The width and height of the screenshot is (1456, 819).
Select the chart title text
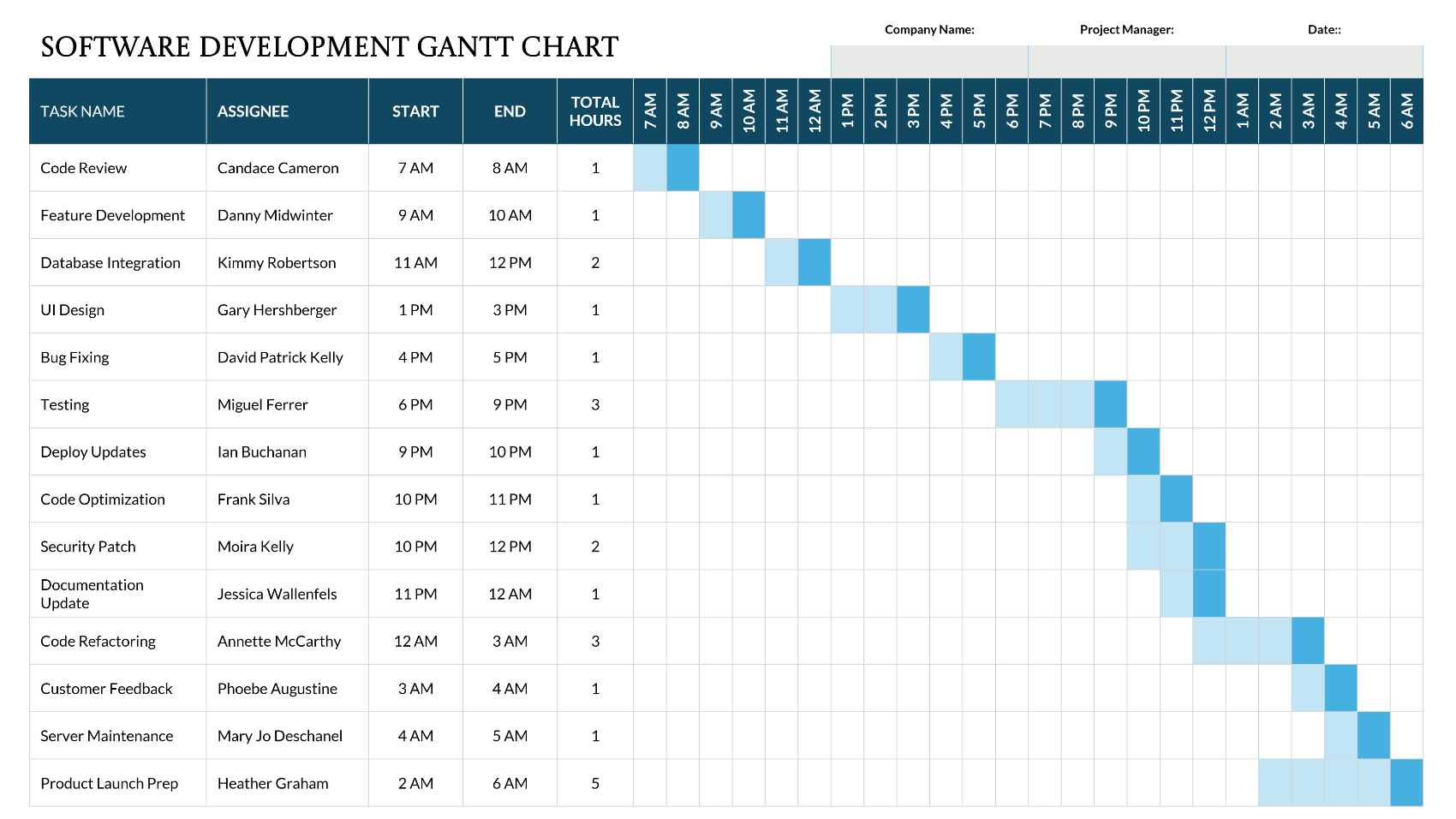coord(329,47)
